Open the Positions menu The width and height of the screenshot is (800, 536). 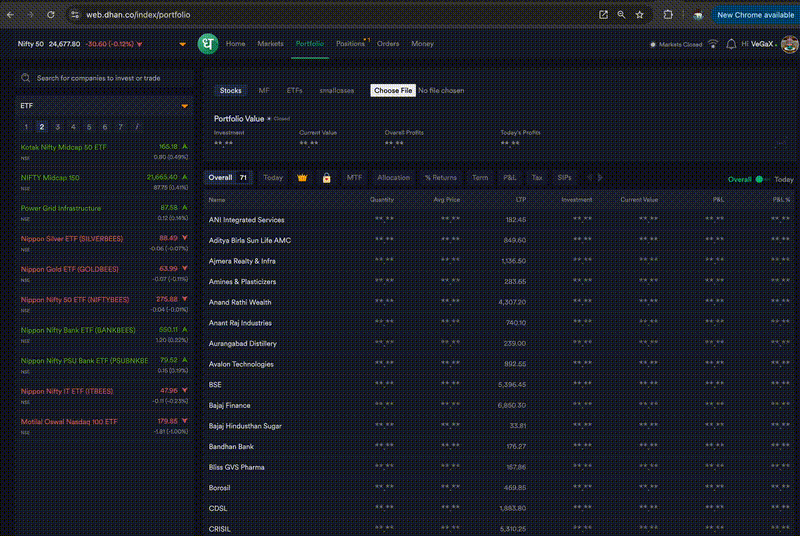(x=350, y=44)
